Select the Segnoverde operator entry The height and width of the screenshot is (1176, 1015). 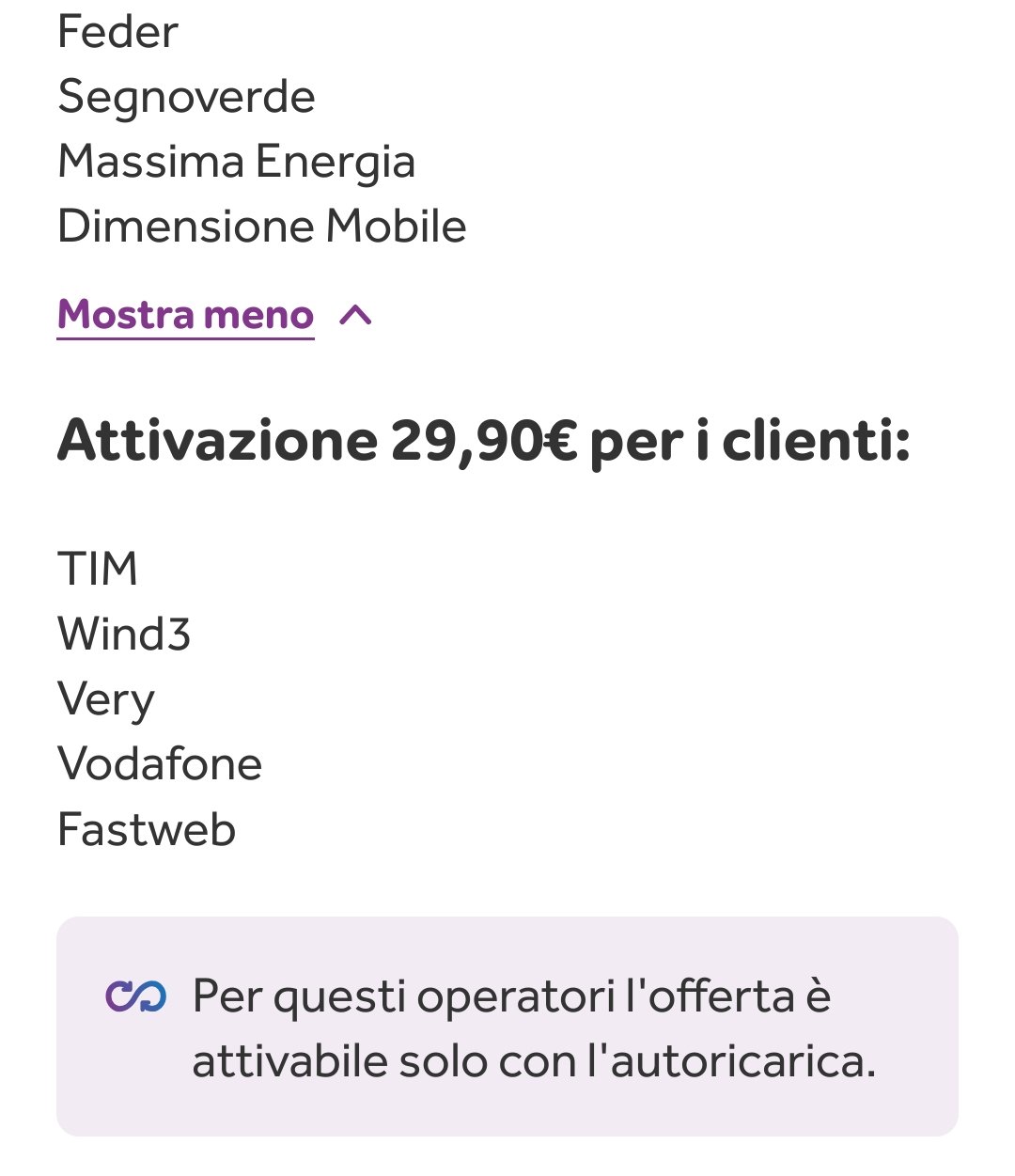(186, 97)
